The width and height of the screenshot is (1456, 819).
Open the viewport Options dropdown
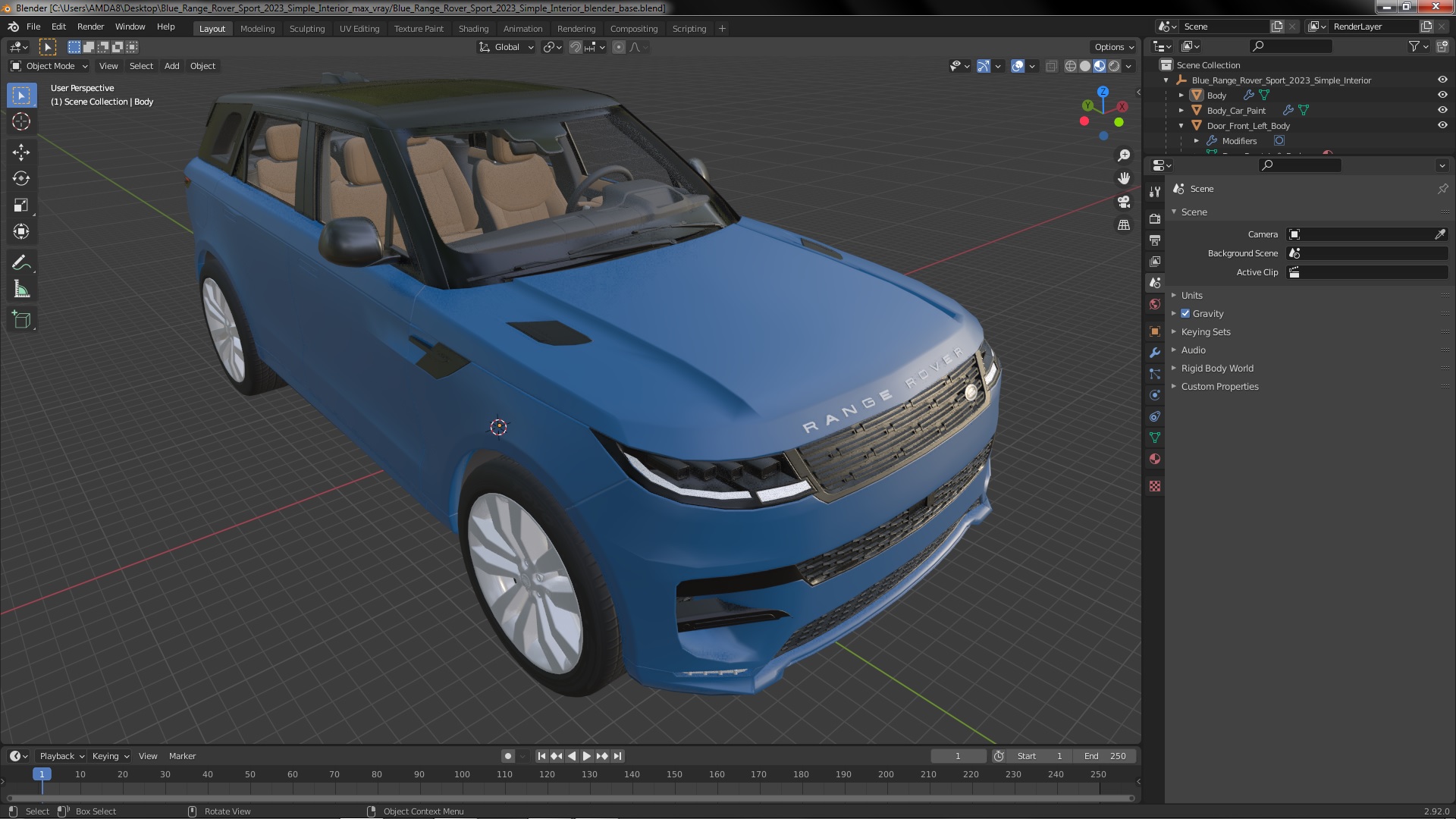1114,47
